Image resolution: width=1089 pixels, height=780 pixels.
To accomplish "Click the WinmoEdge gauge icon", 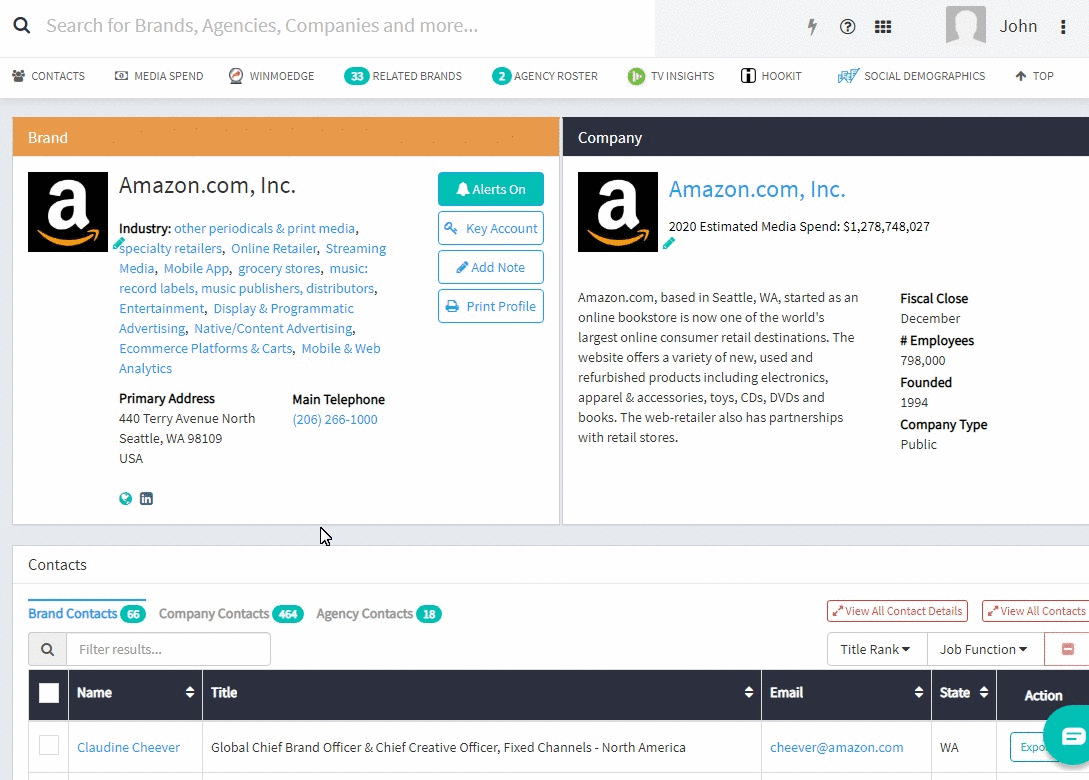I will pyautogui.click(x=236, y=76).
